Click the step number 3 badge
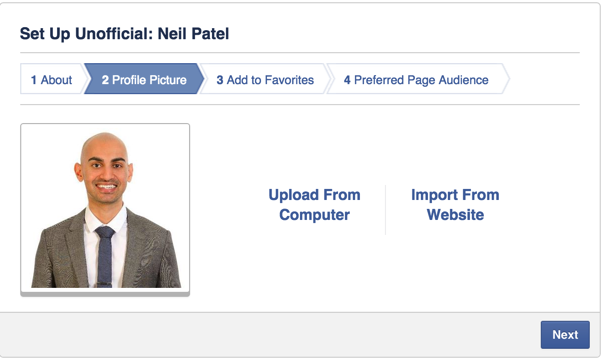This screenshot has height=361, width=602. coord(220,80)
